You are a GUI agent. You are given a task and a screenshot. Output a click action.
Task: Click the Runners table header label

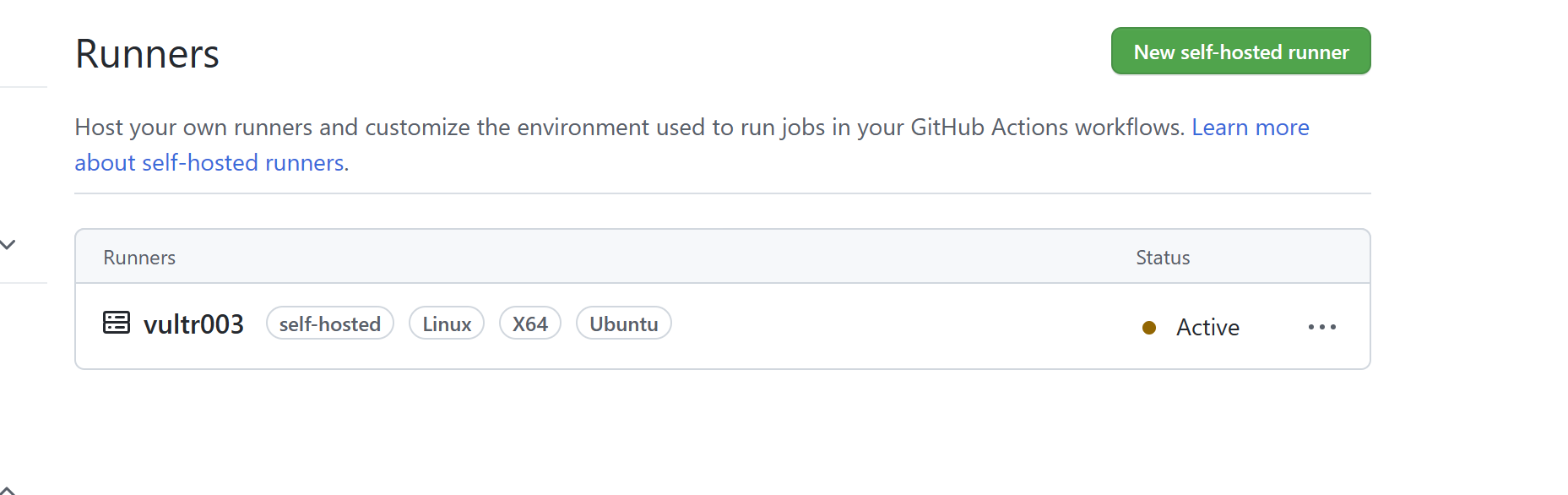coord(138,257)
